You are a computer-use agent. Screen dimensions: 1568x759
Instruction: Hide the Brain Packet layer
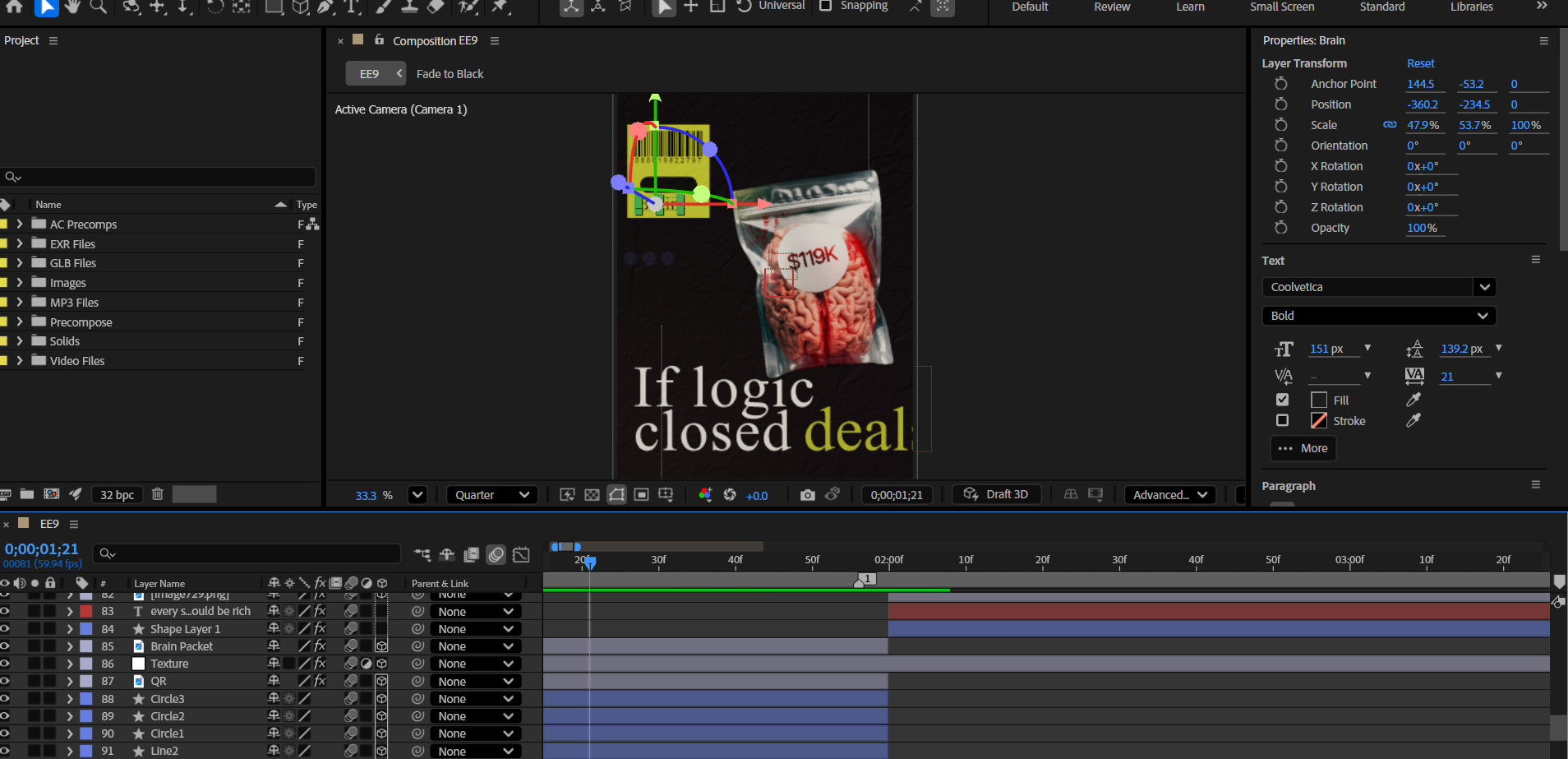click(5, 646)
